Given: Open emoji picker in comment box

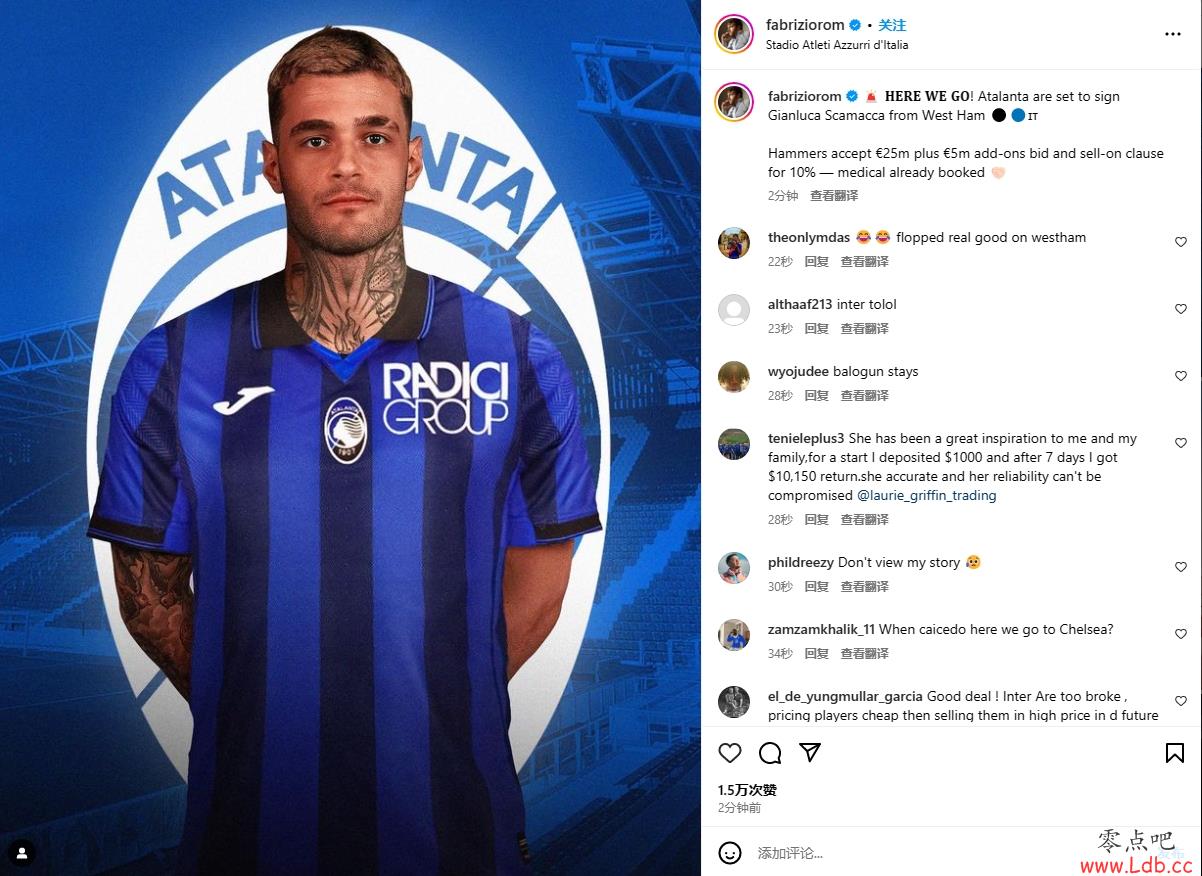Looking at the screenshot, I should point(730,853).
